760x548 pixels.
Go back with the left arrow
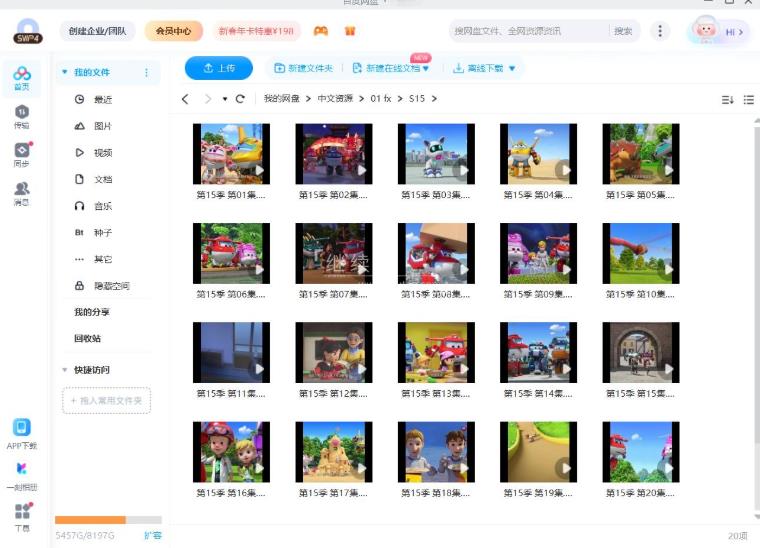click(185, 99)
